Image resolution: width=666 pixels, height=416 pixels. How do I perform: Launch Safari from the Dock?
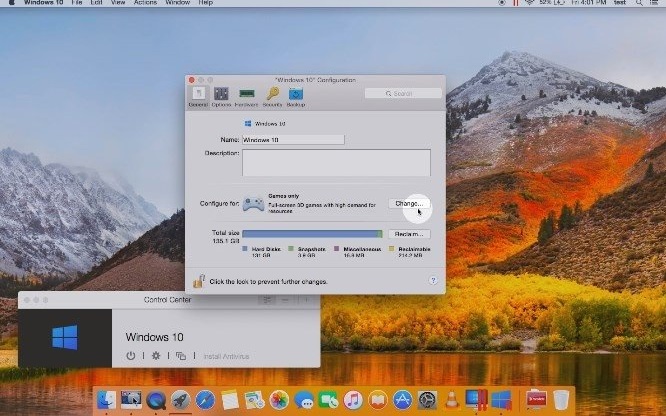point(205,400)
